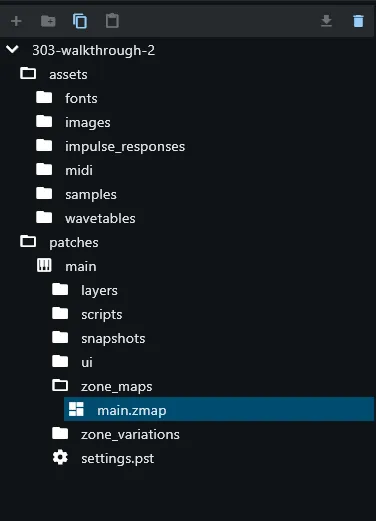Click the snapshots folder icon

[60, 338]
